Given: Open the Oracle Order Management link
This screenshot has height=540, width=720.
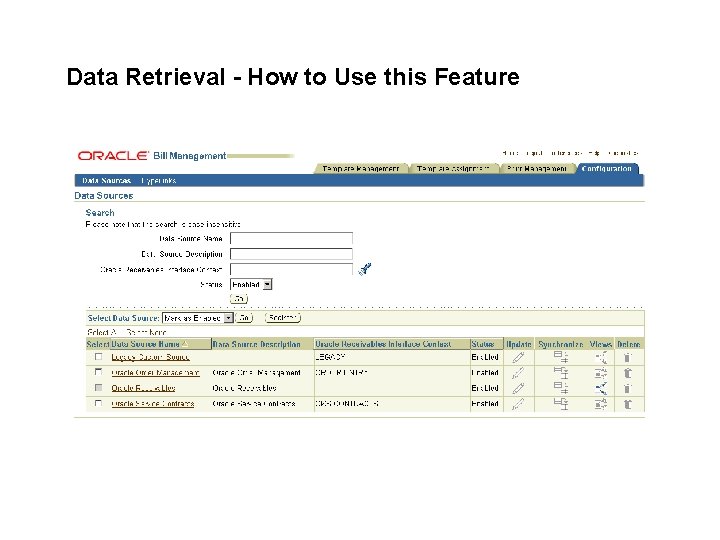Looking at the screenshot, I should click(156, 373).
